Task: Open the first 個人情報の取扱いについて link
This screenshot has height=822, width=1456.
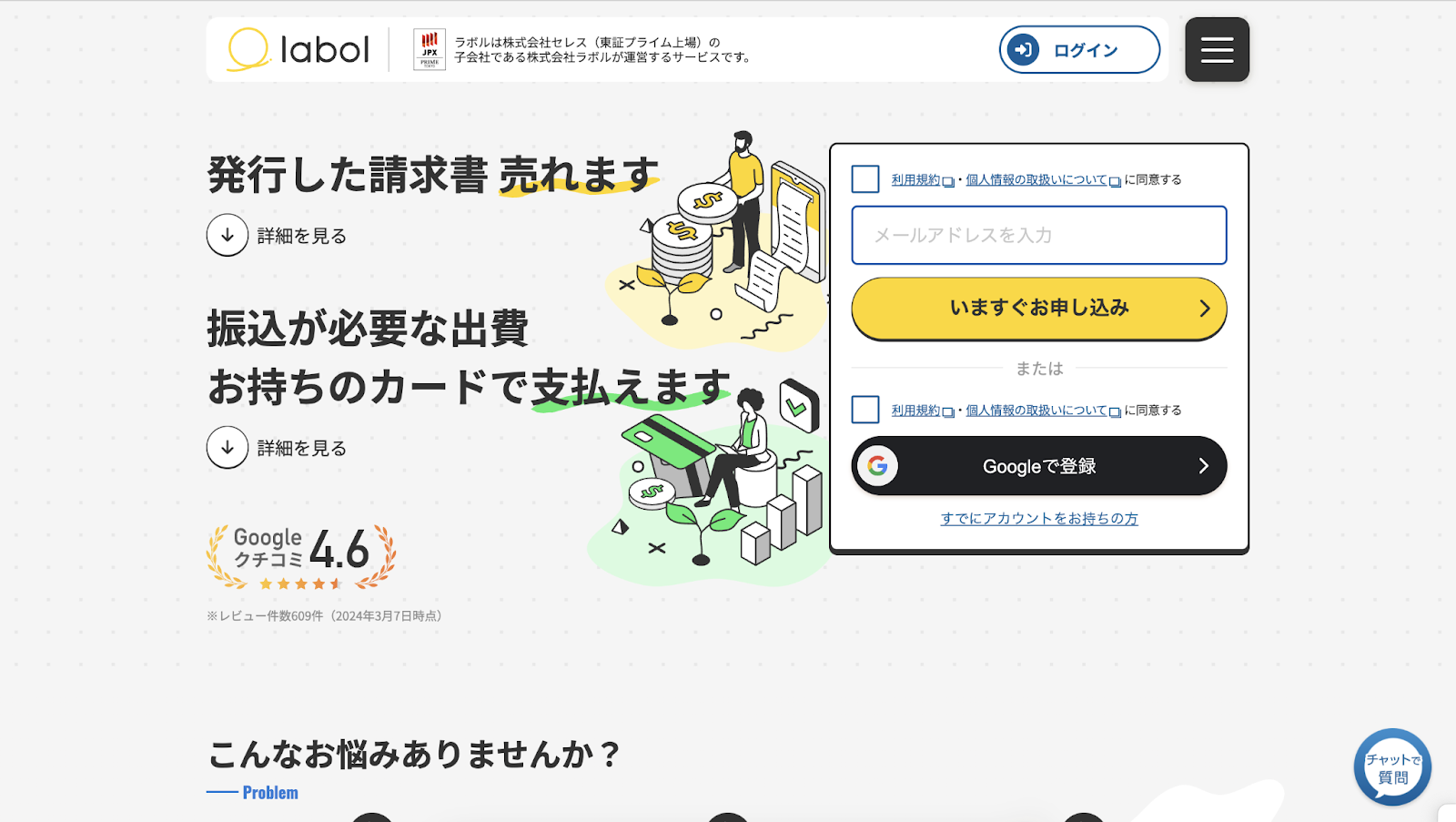Action: (1036, 179)
